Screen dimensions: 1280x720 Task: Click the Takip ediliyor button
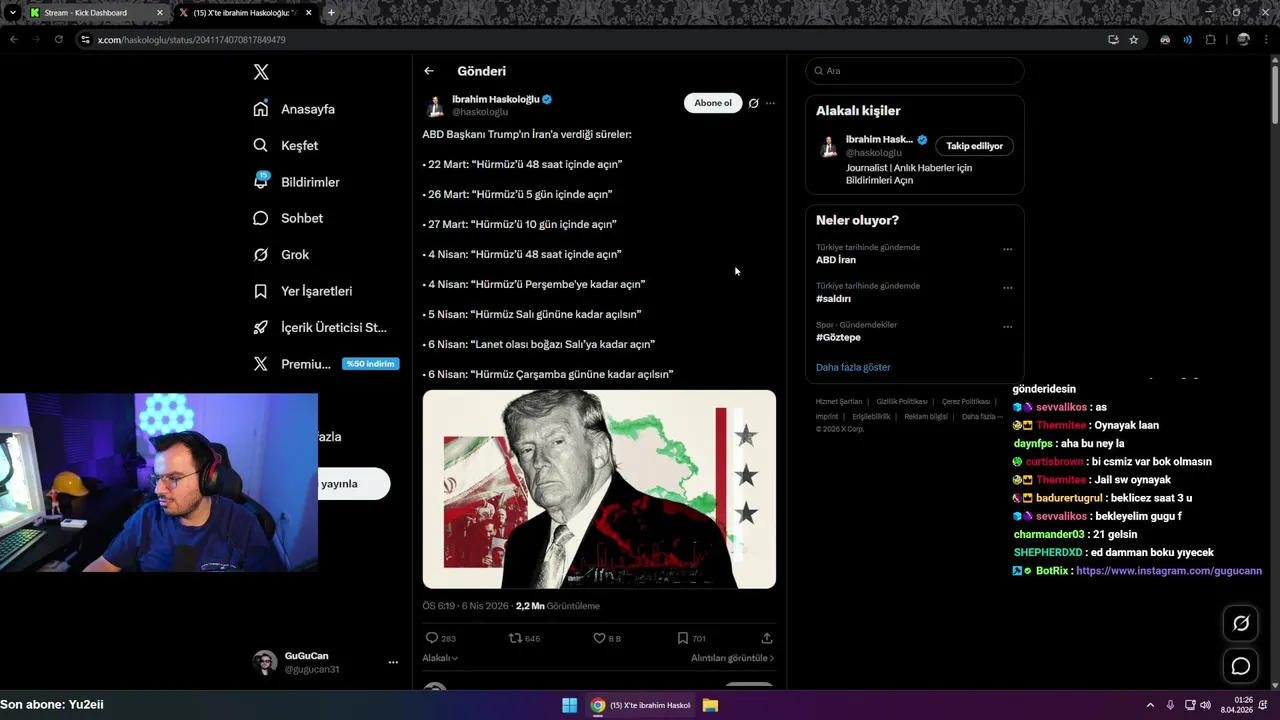click(x=974, y=146)
